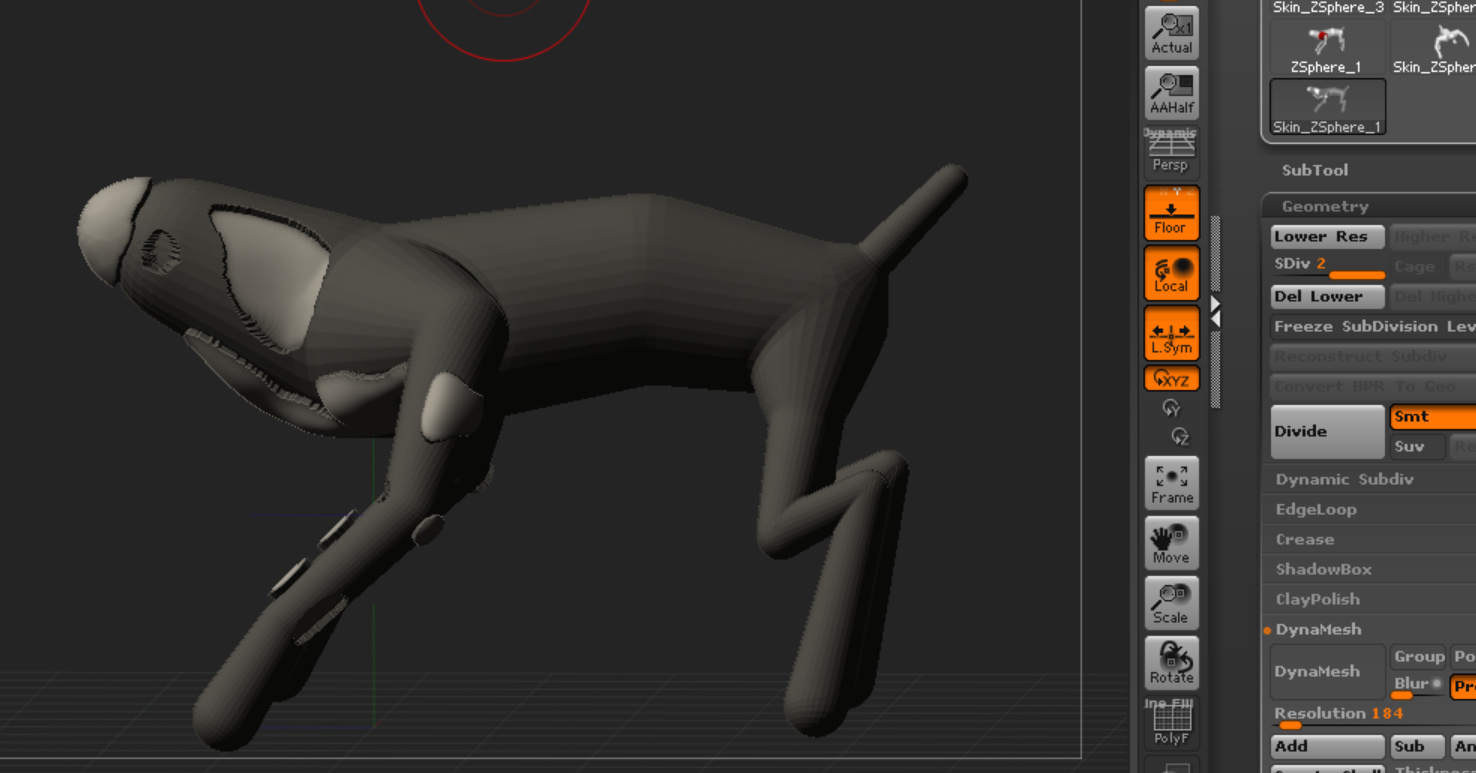Toggle the L.Sym local symmetry button

pos(1171,333)
